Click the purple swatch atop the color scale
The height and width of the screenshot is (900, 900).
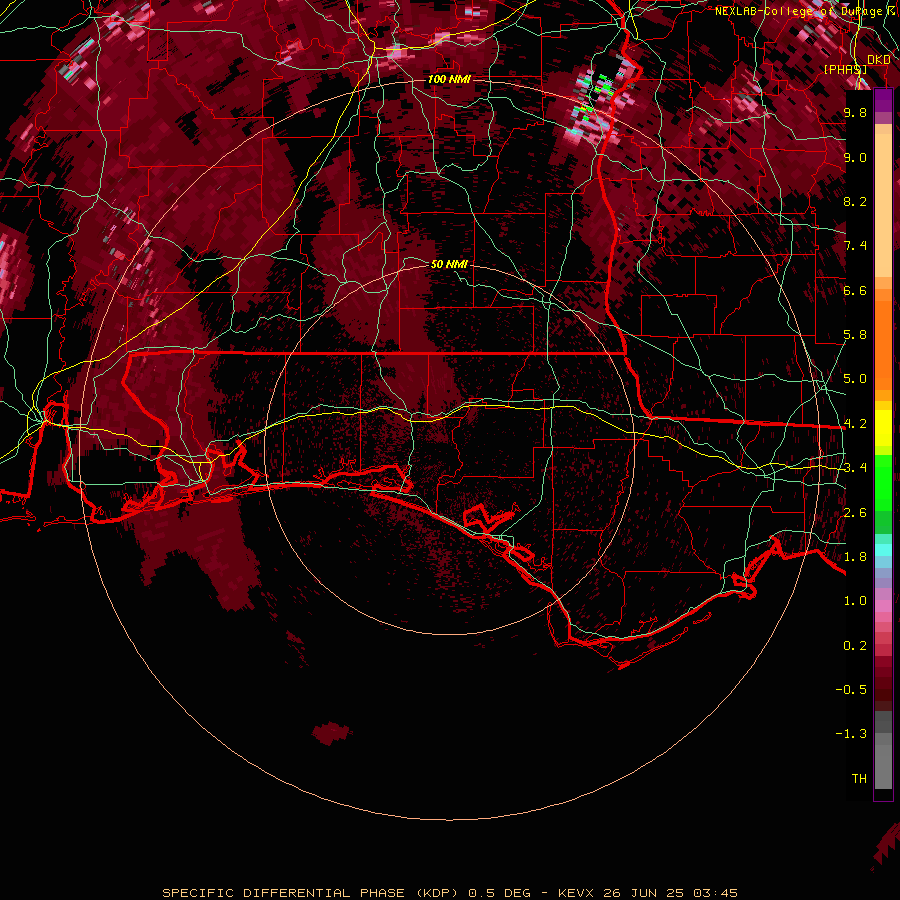pos(883,101)
